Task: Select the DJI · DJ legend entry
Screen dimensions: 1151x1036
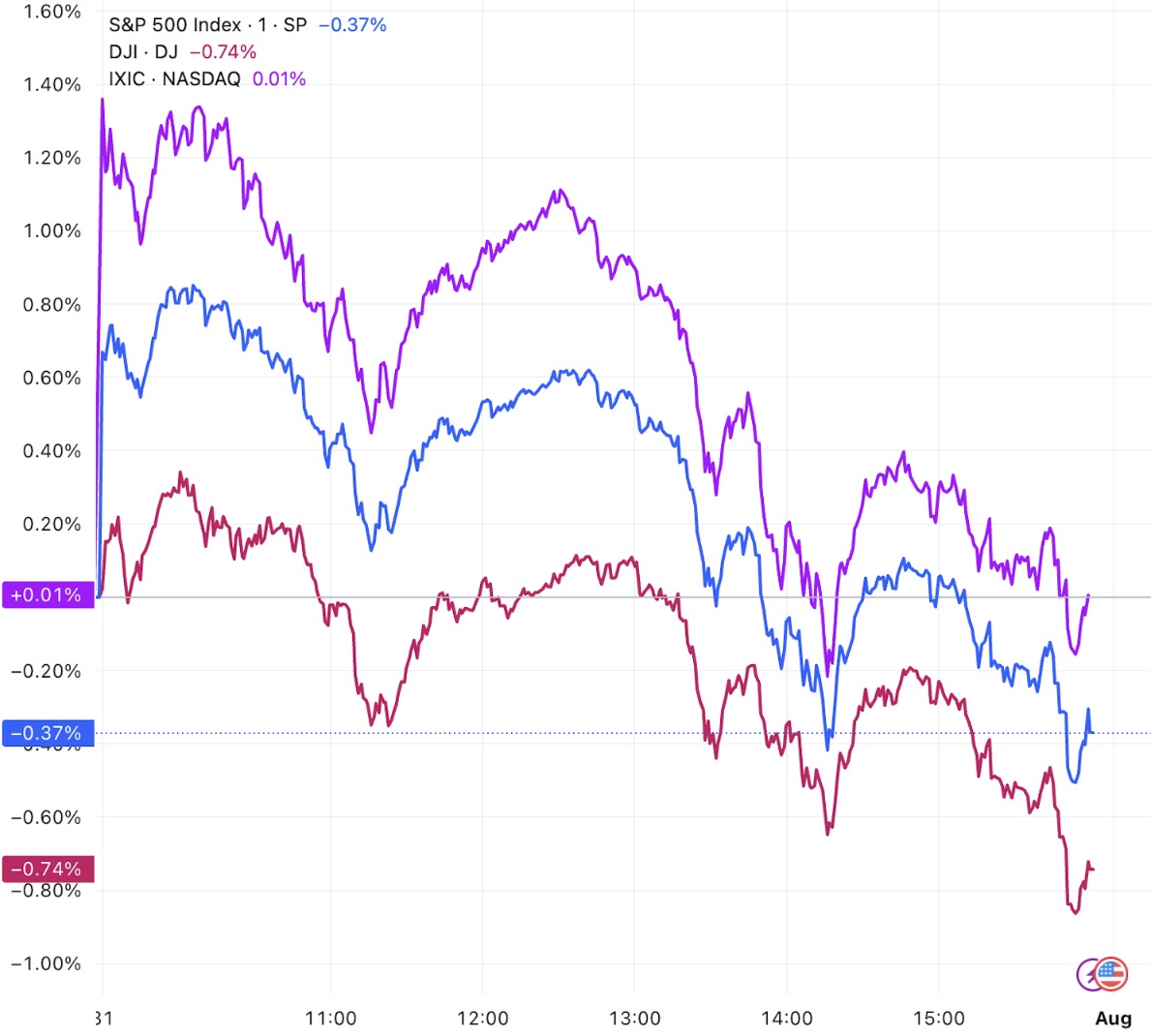Action: tap(143, 52)
